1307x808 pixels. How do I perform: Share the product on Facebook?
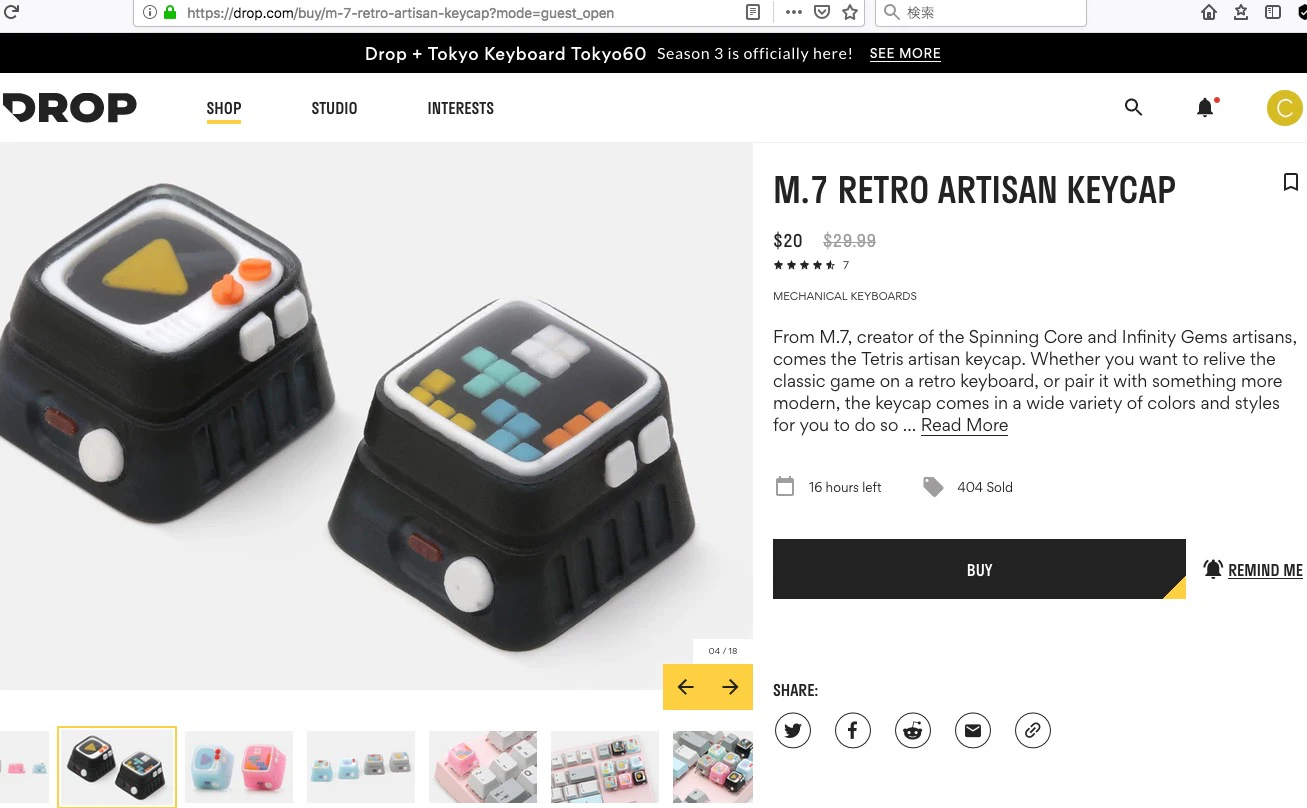[853, 731]
